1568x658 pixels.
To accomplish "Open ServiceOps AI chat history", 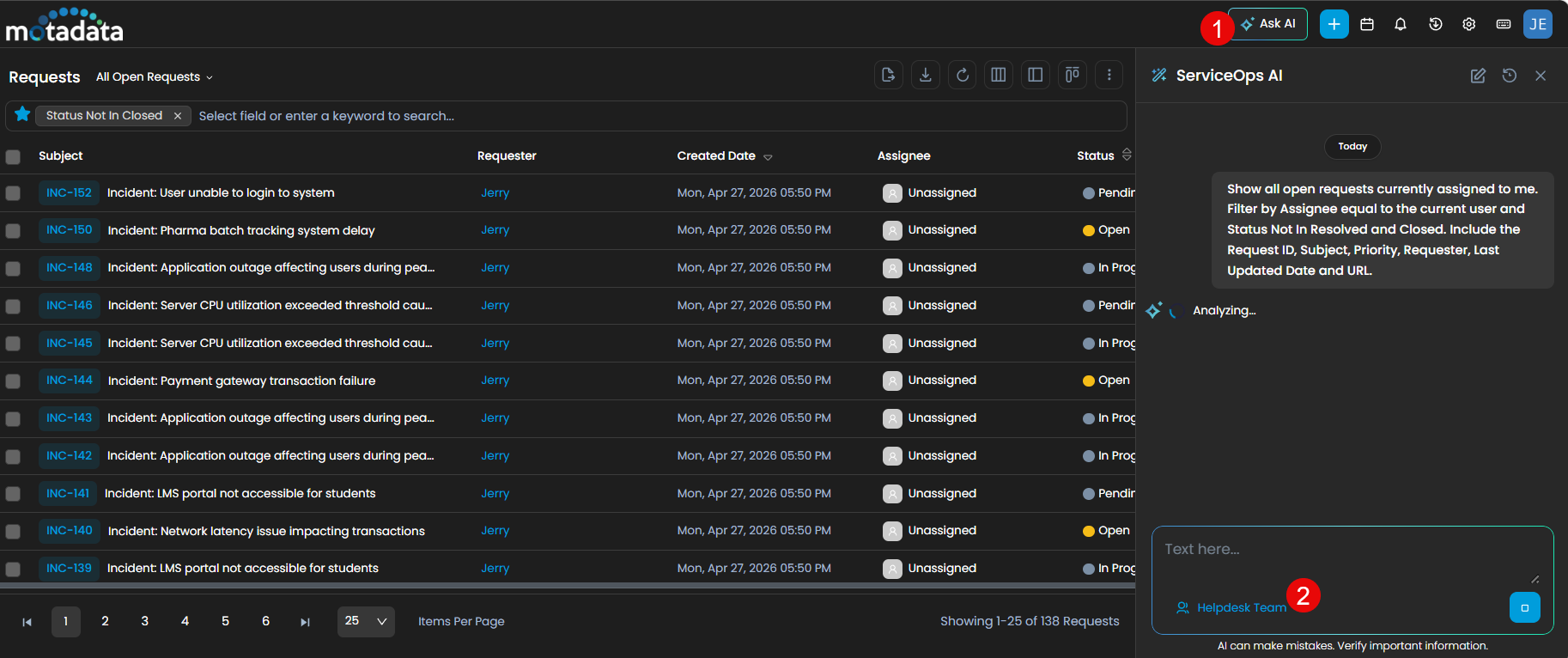I will point(1509,76).
